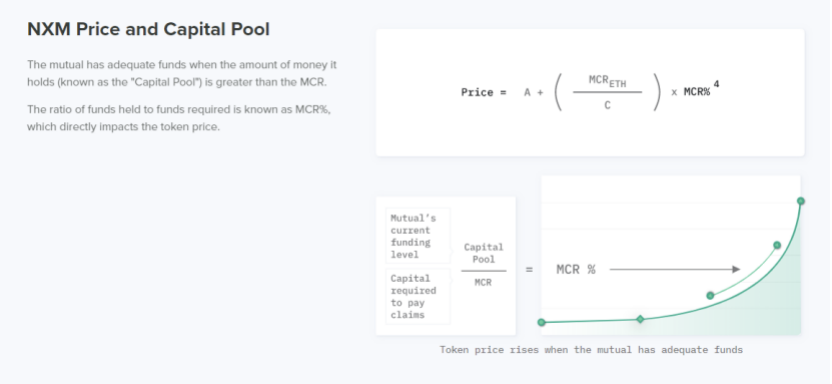The height and width of the screenshot is (384, 832).
Task: Click the MCR denominator under Capital Pool
Action: tap(483, 282)
